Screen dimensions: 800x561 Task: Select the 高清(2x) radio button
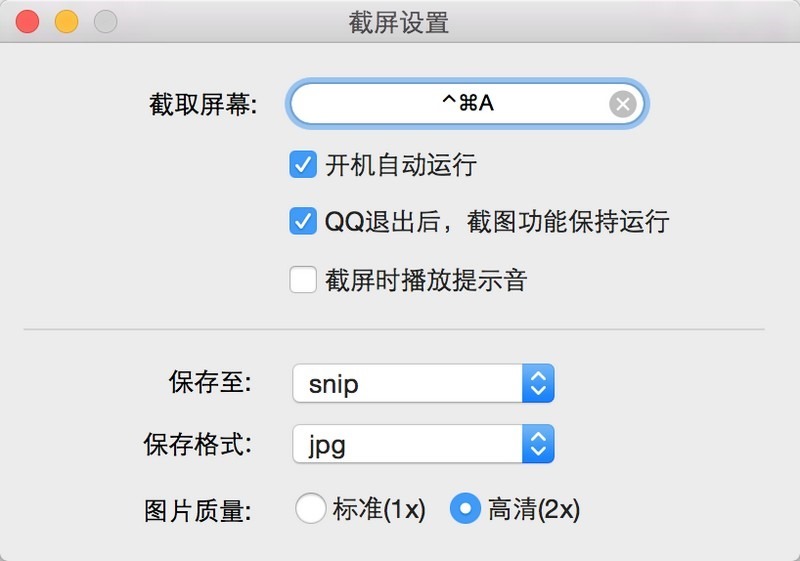tap(465, 509)
